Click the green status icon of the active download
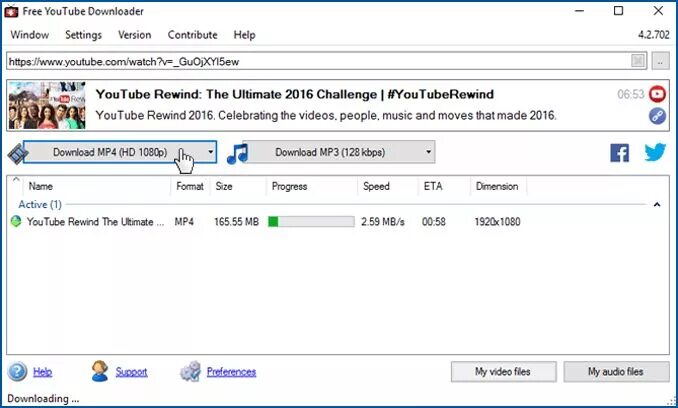Screen dimensions: 678x408 [x=16, y=222]
